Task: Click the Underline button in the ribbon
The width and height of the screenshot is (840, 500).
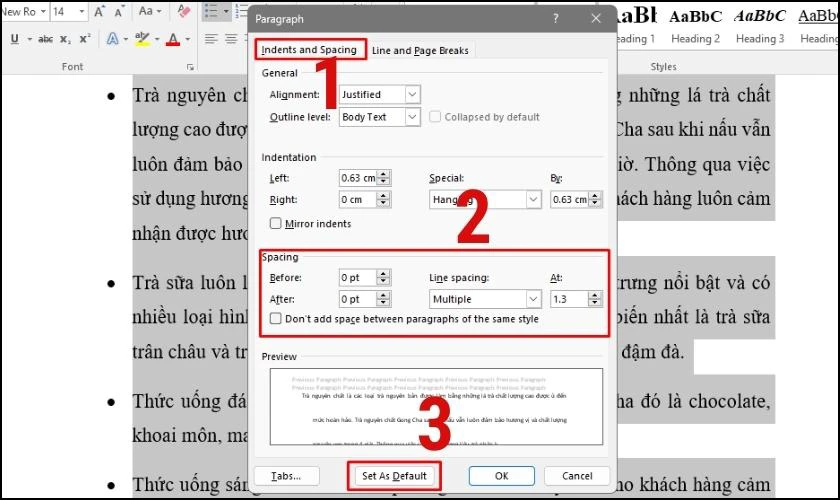Action: click(x=15, y=39)
